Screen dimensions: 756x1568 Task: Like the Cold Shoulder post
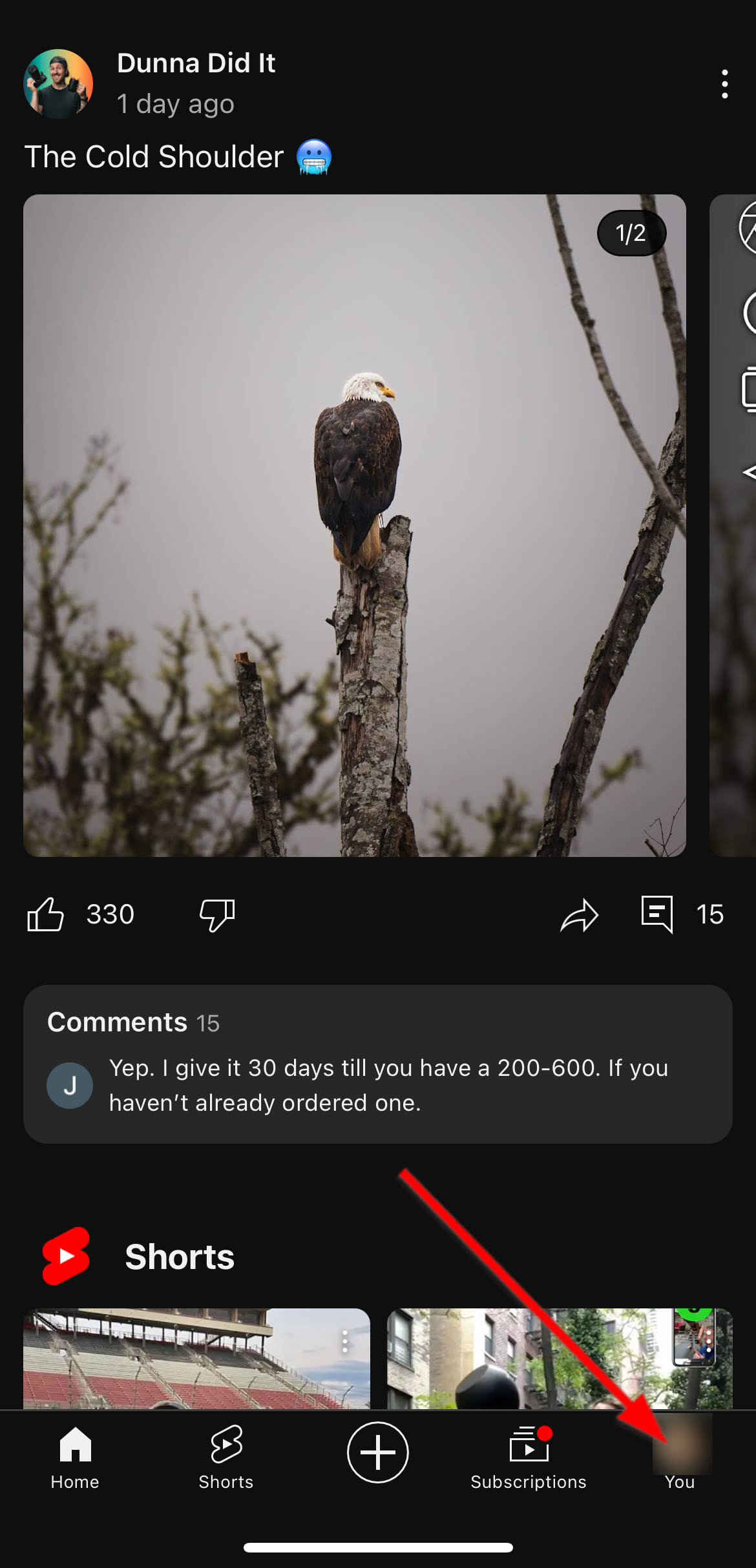46,914
